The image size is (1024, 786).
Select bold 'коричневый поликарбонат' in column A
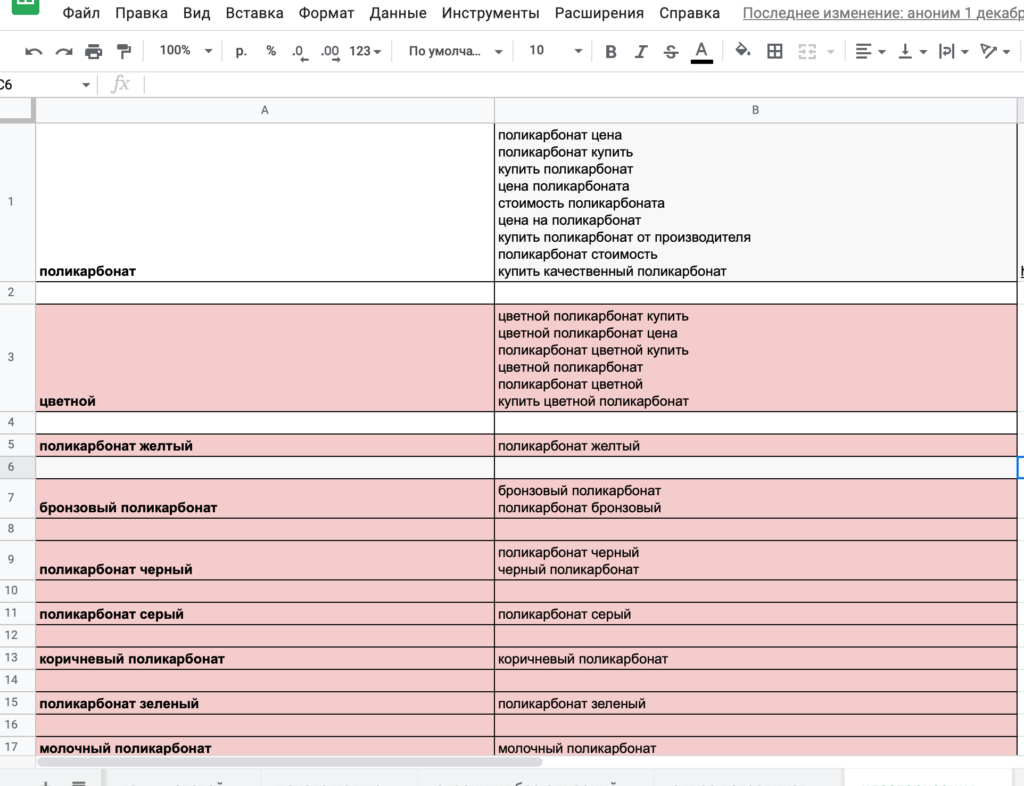coord(264,658)
